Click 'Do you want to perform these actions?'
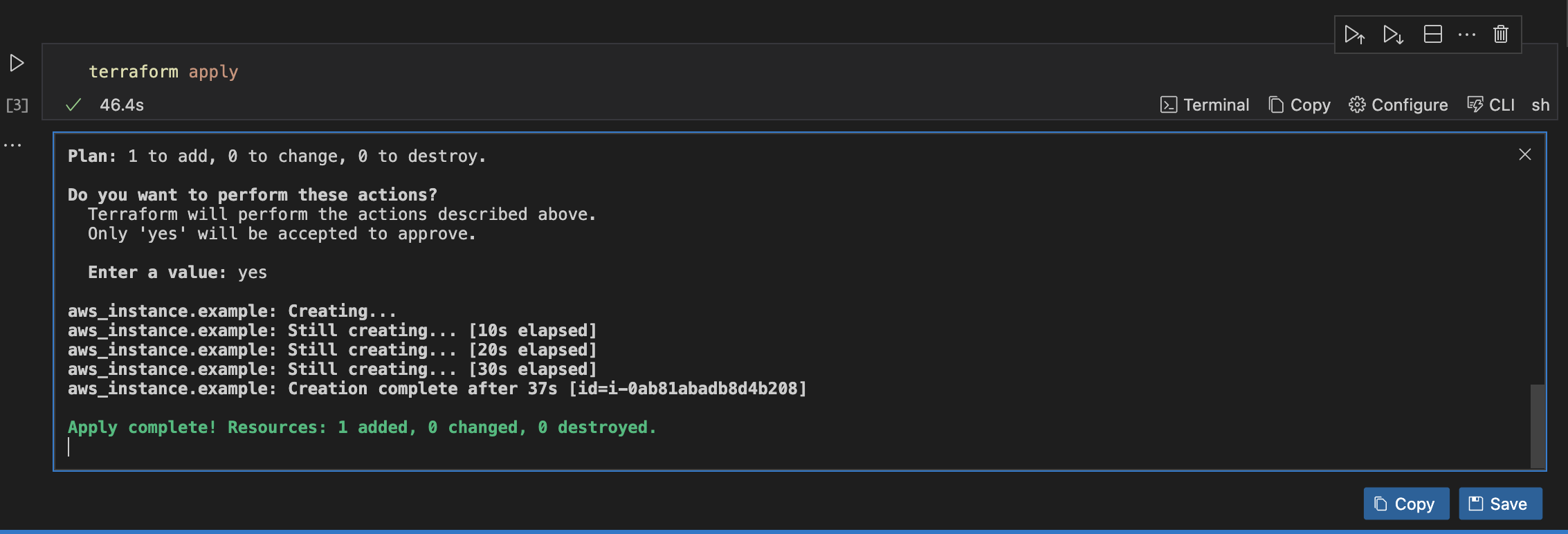 253,195
